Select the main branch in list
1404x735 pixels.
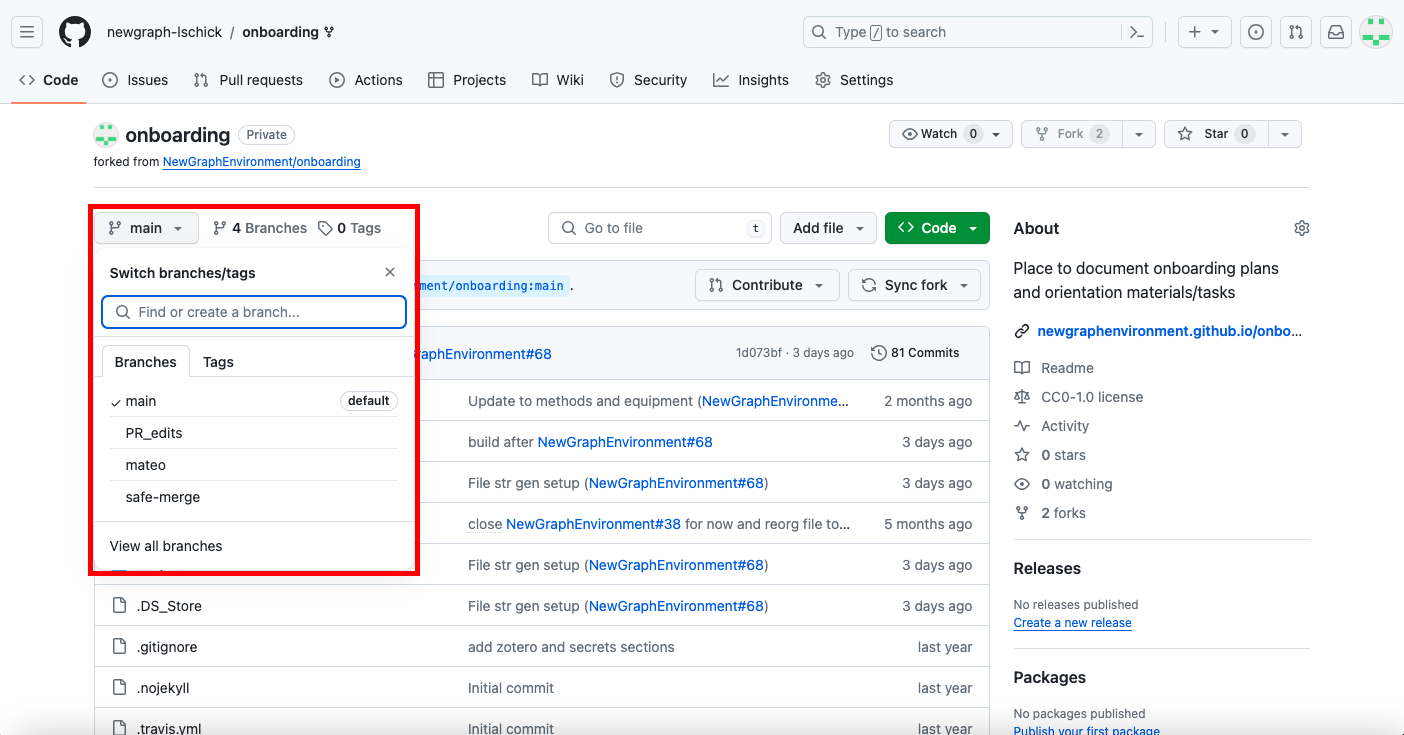click(254, 401)
